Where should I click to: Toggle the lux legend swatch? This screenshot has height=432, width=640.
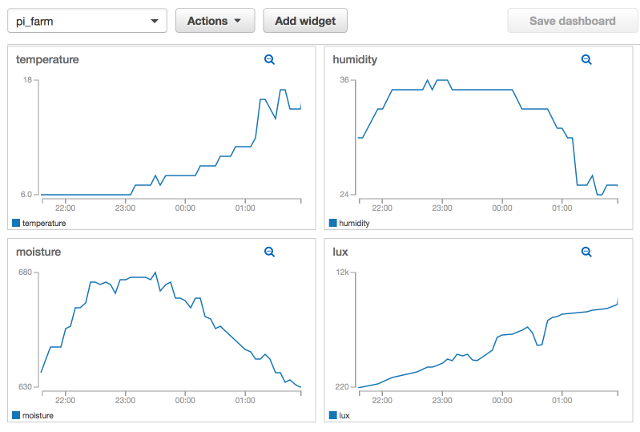point(333,415)
